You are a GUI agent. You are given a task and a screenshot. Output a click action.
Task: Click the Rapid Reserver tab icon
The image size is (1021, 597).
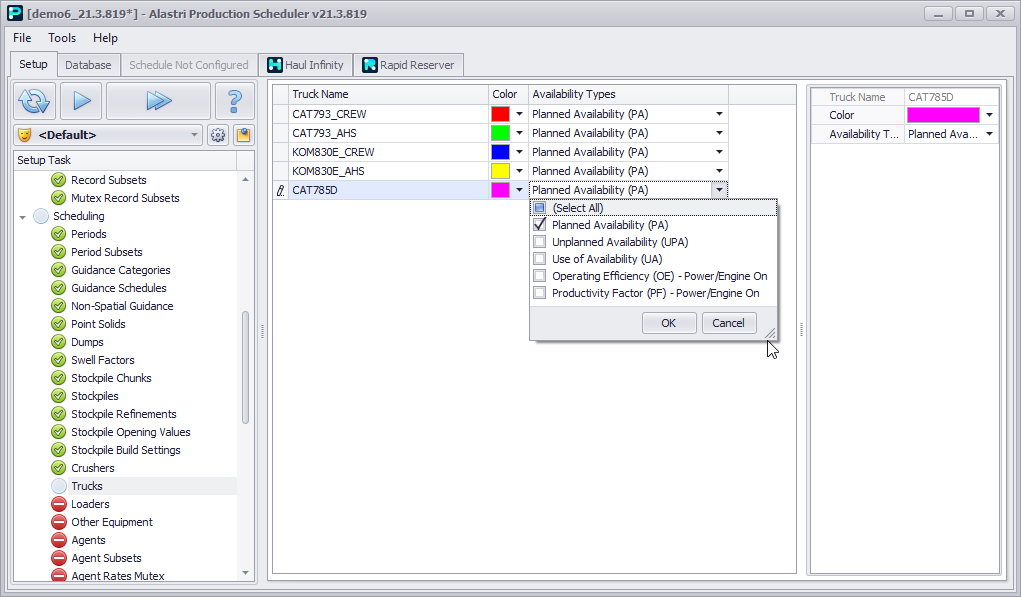[x=370, y=65]
